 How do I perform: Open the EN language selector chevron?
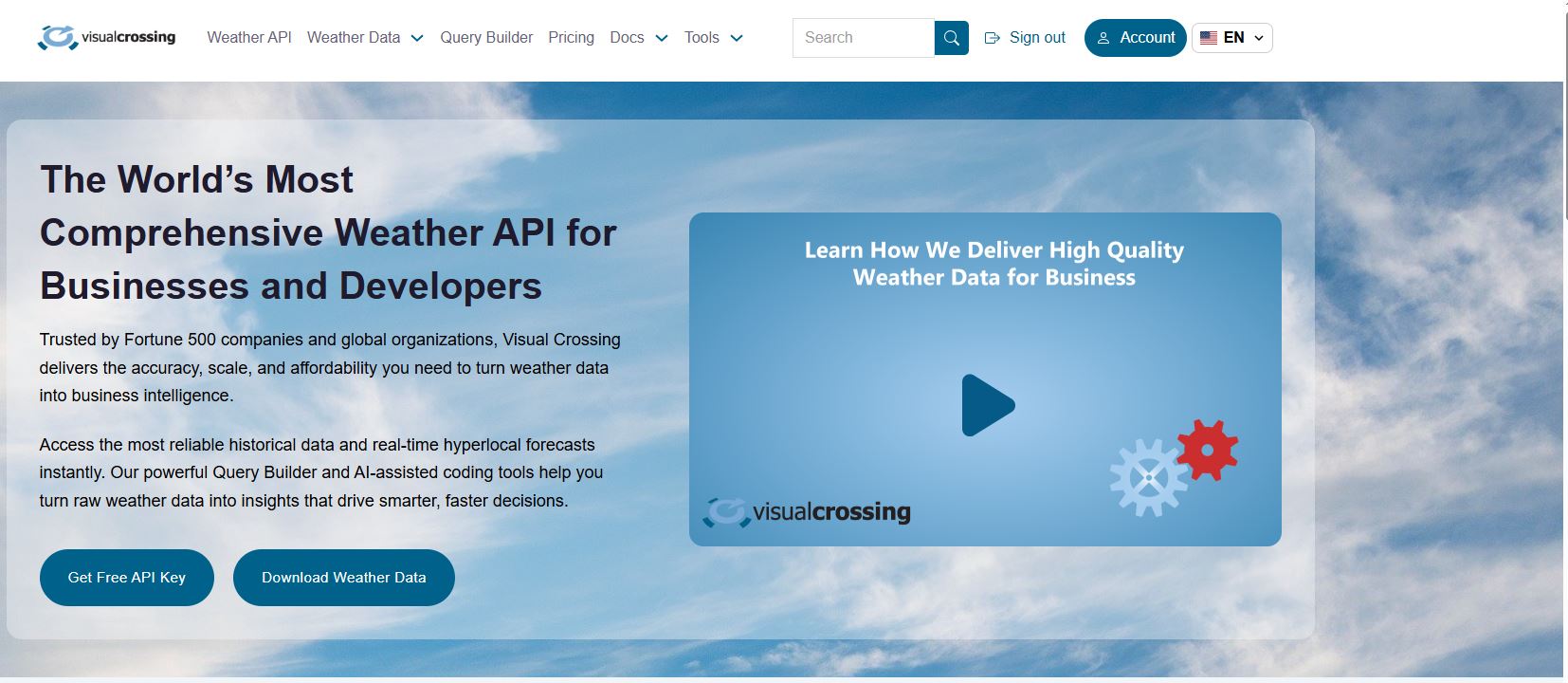[1259, 38]
